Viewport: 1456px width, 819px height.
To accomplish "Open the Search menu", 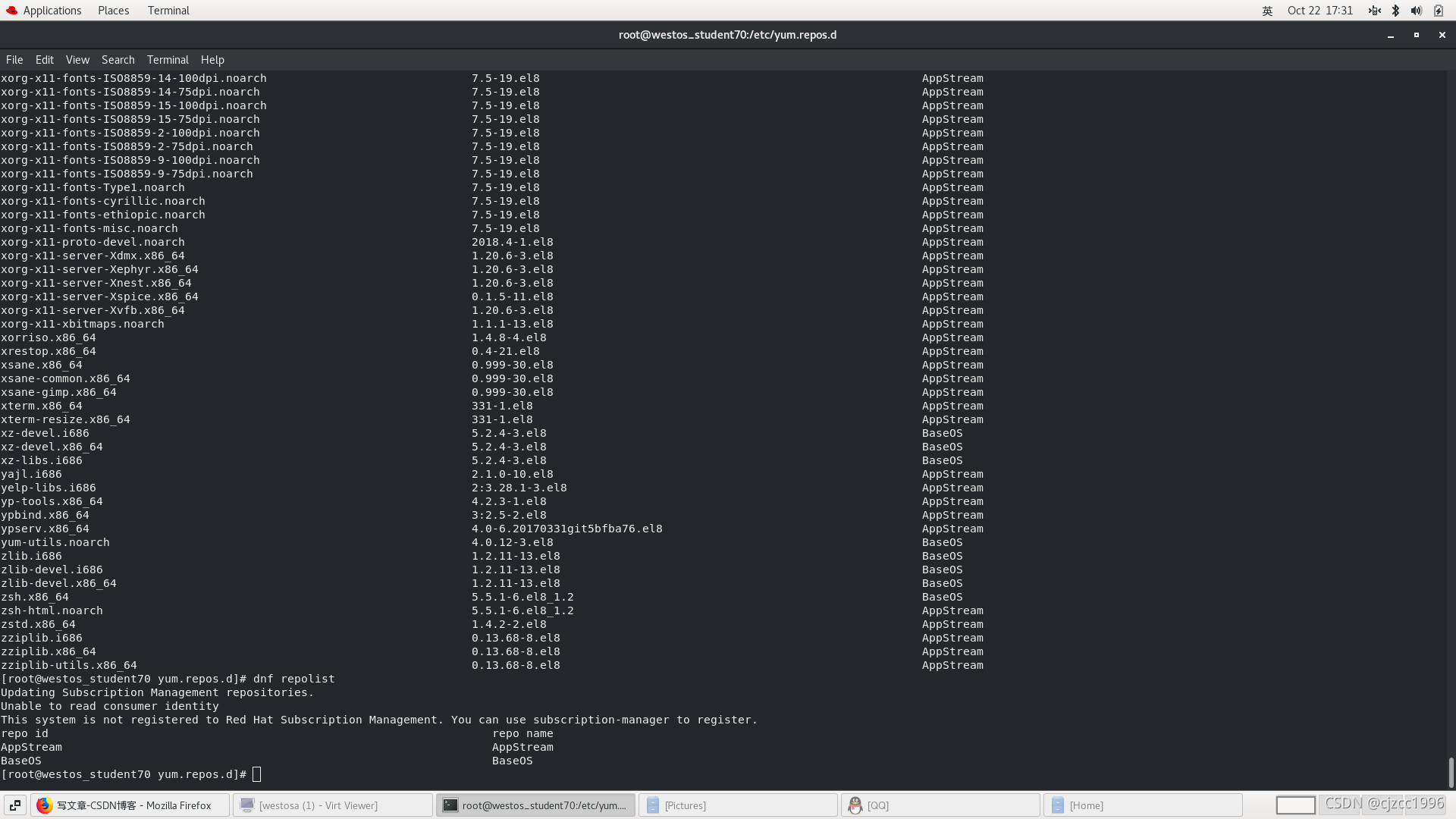I will tap(118, 60).
